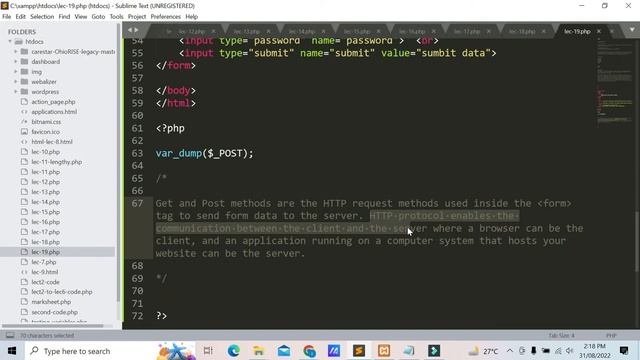Viewport: 640px width, 360px height.
Task: Select lec-19.php in the sidebar
Action: click(45, 252)
